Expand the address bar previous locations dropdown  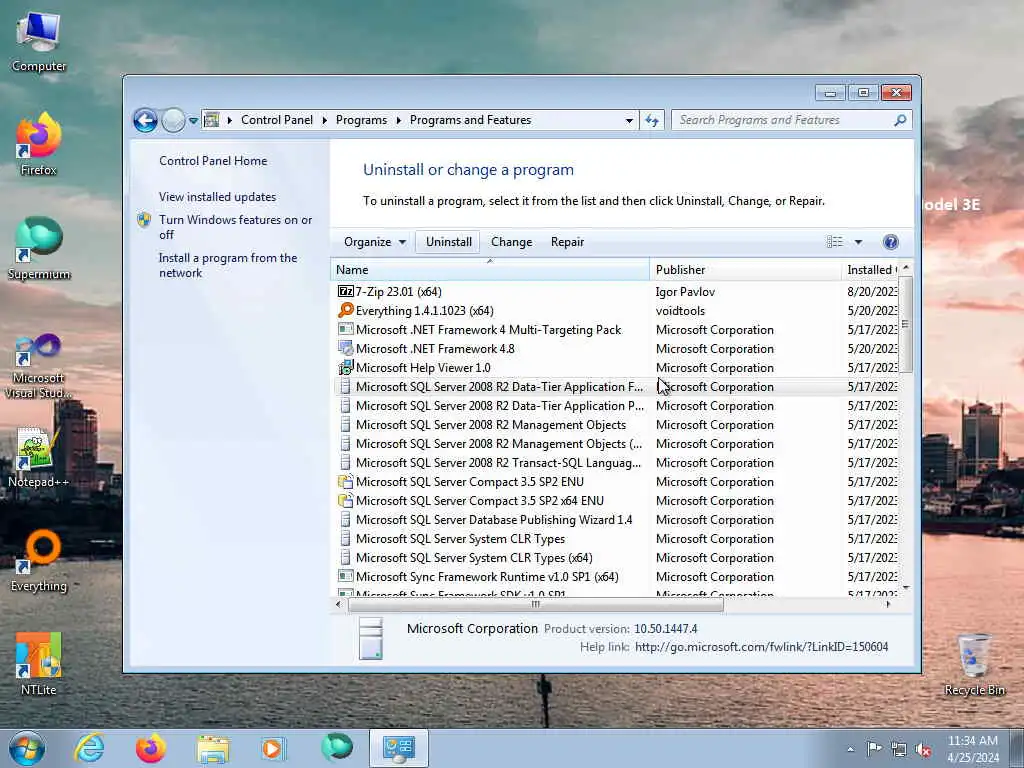coord(629,121)
